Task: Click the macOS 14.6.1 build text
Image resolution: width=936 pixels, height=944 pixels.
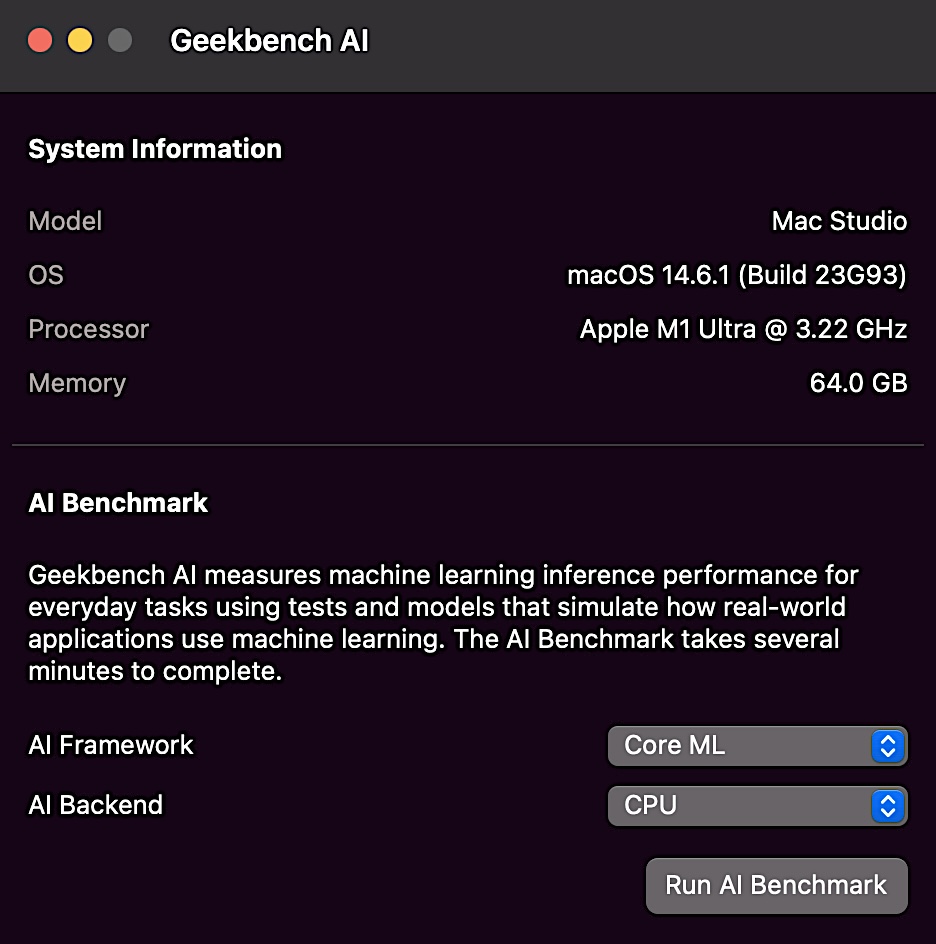Action: [737, 275]
